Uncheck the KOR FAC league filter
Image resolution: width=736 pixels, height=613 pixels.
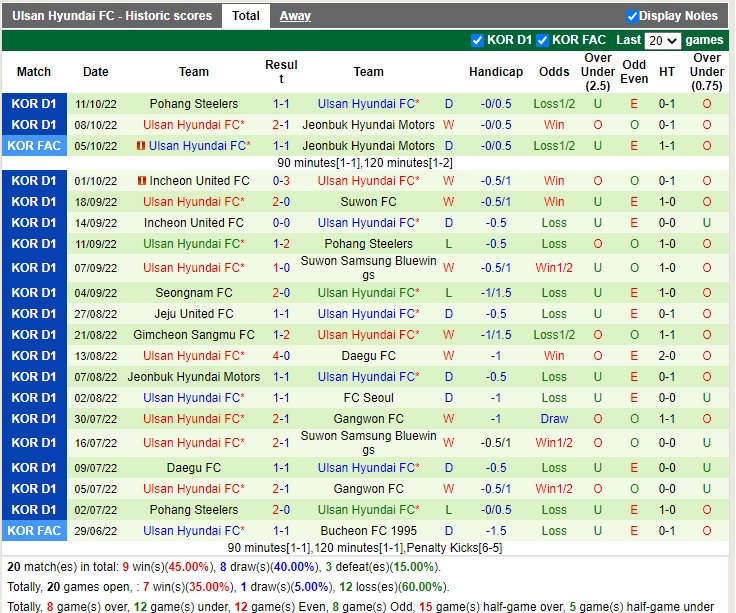(x=542, y=40)
